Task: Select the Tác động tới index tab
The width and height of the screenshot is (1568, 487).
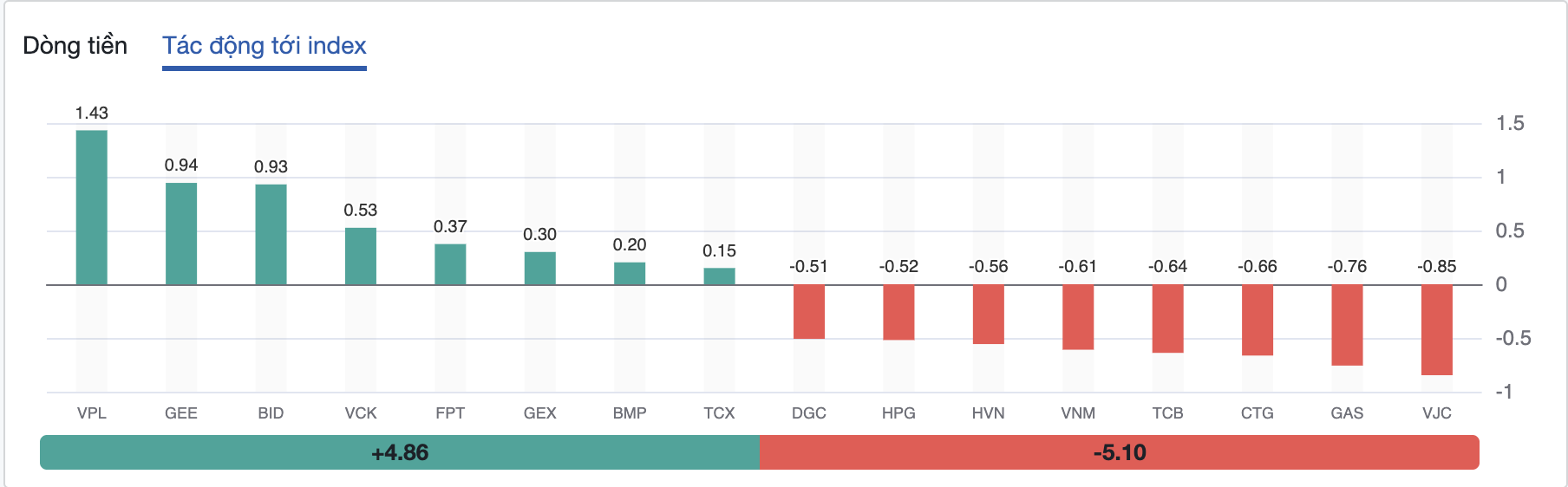Action: coord(265,46)
